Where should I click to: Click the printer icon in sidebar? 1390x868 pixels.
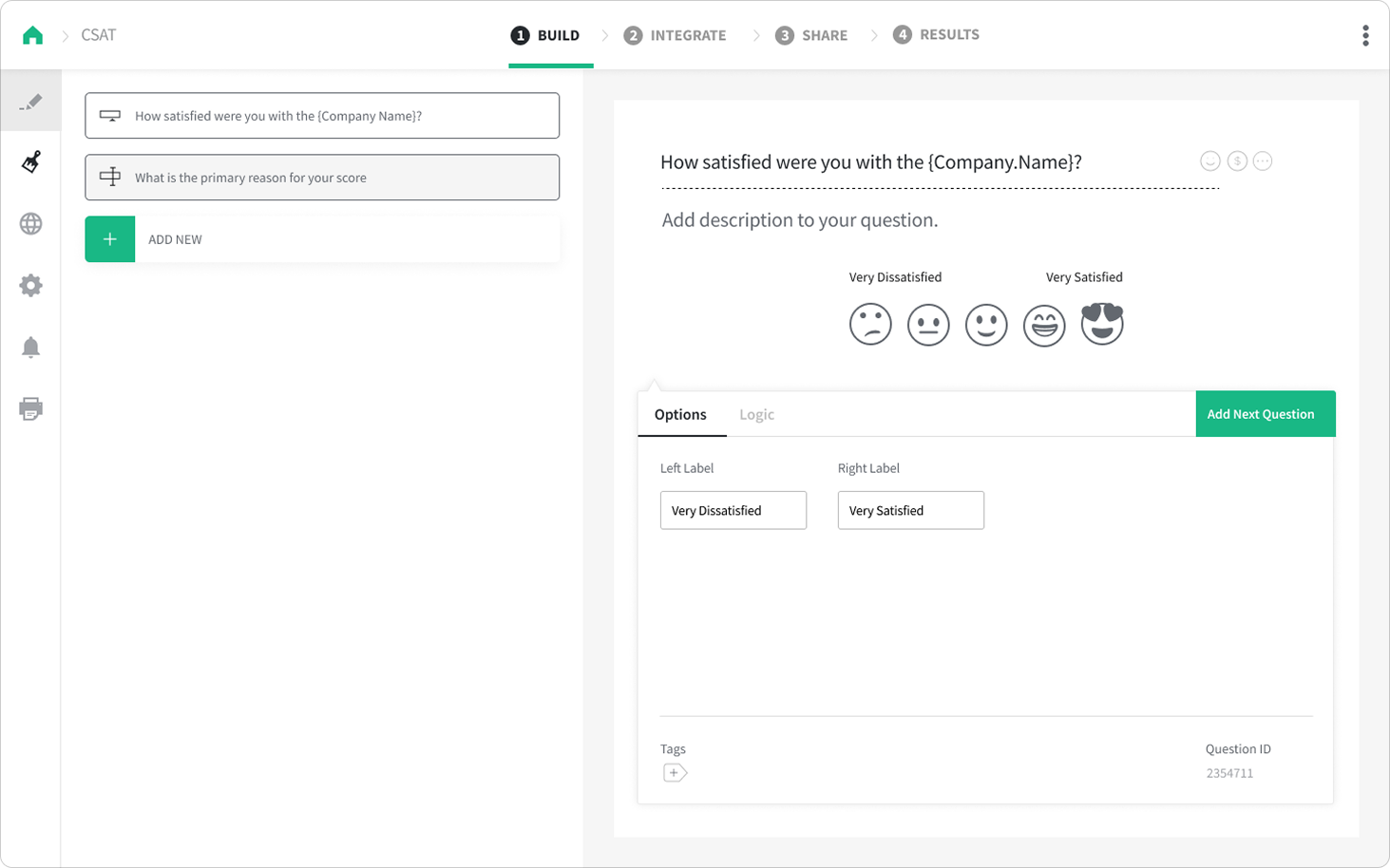pyautogui.click(x=30, y=409)
